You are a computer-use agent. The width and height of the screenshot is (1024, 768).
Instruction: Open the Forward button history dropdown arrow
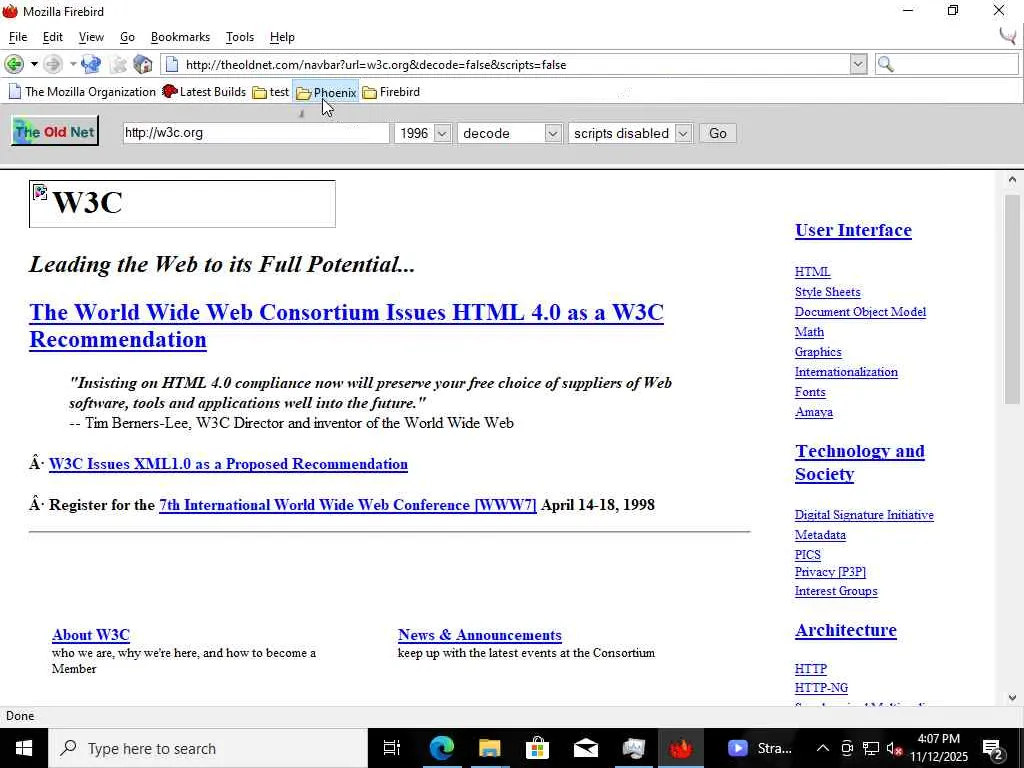72,64
